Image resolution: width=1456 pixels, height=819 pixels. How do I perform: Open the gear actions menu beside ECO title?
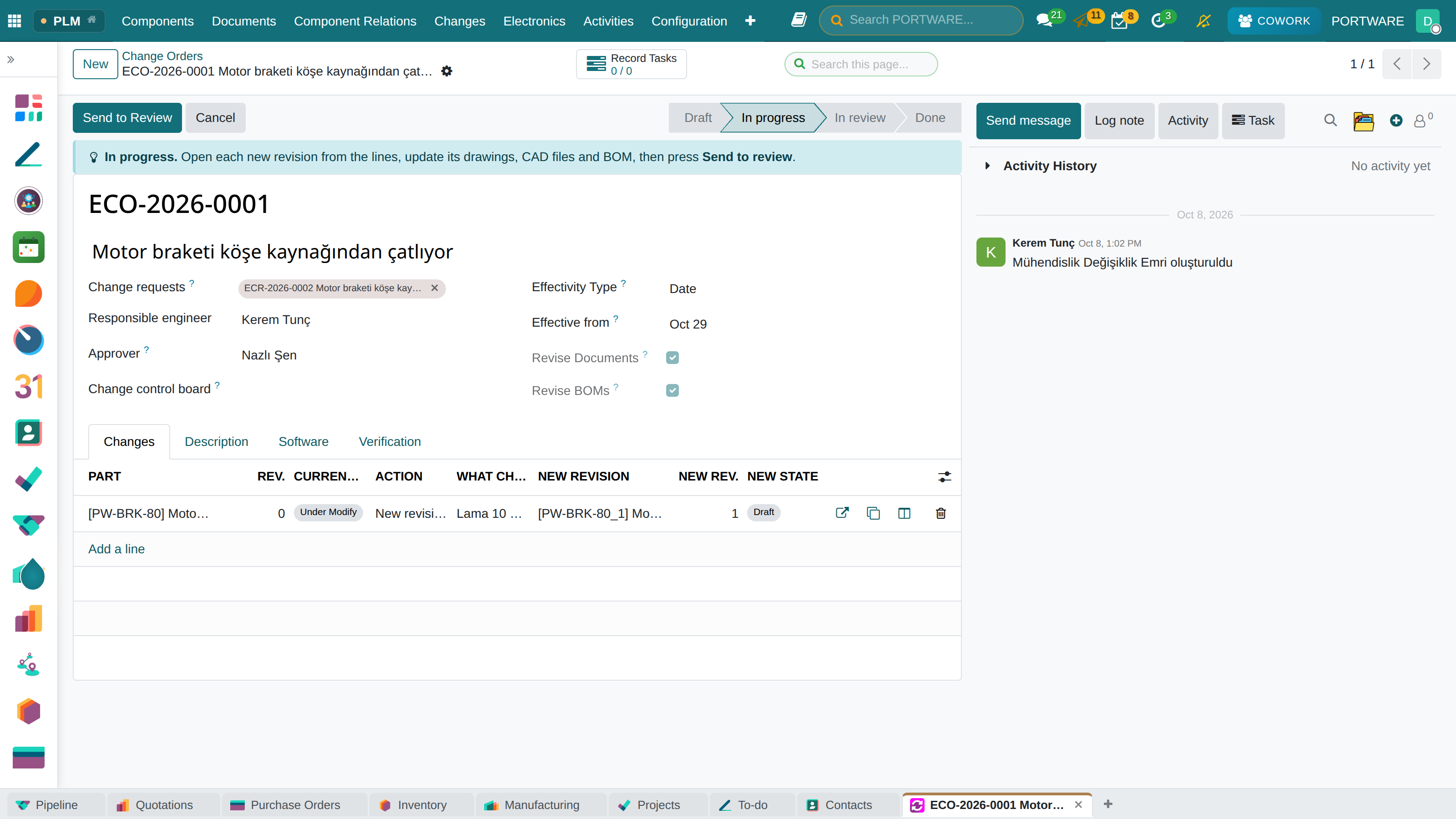[x=446, y=71]
